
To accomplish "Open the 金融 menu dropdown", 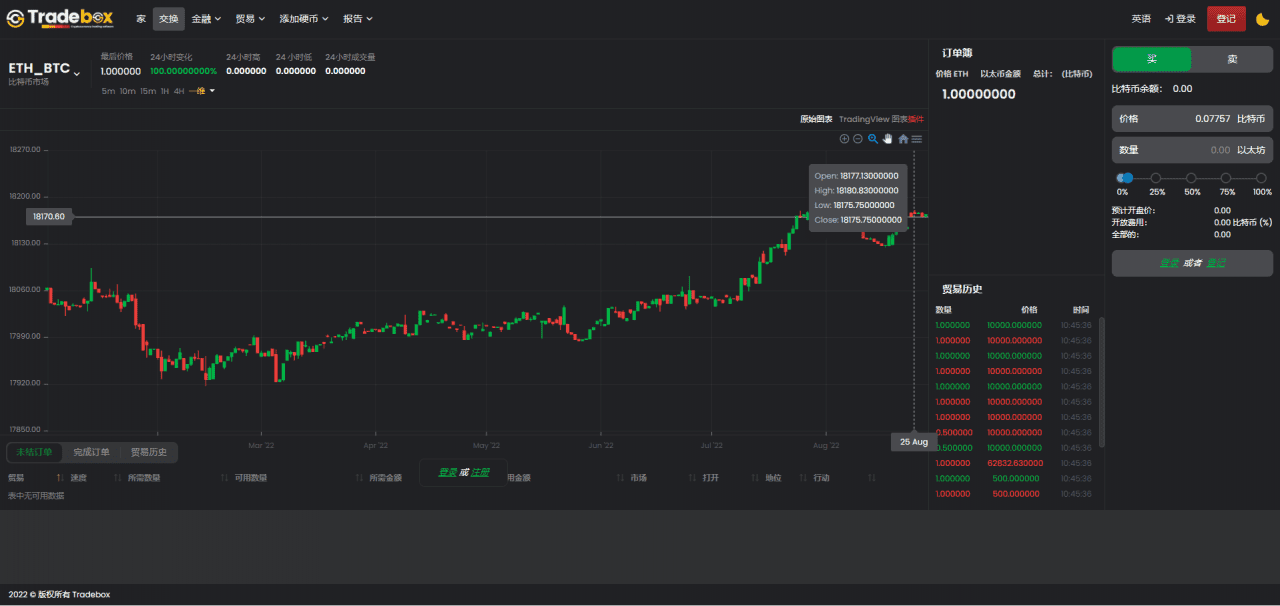I will tap(206, 18).
